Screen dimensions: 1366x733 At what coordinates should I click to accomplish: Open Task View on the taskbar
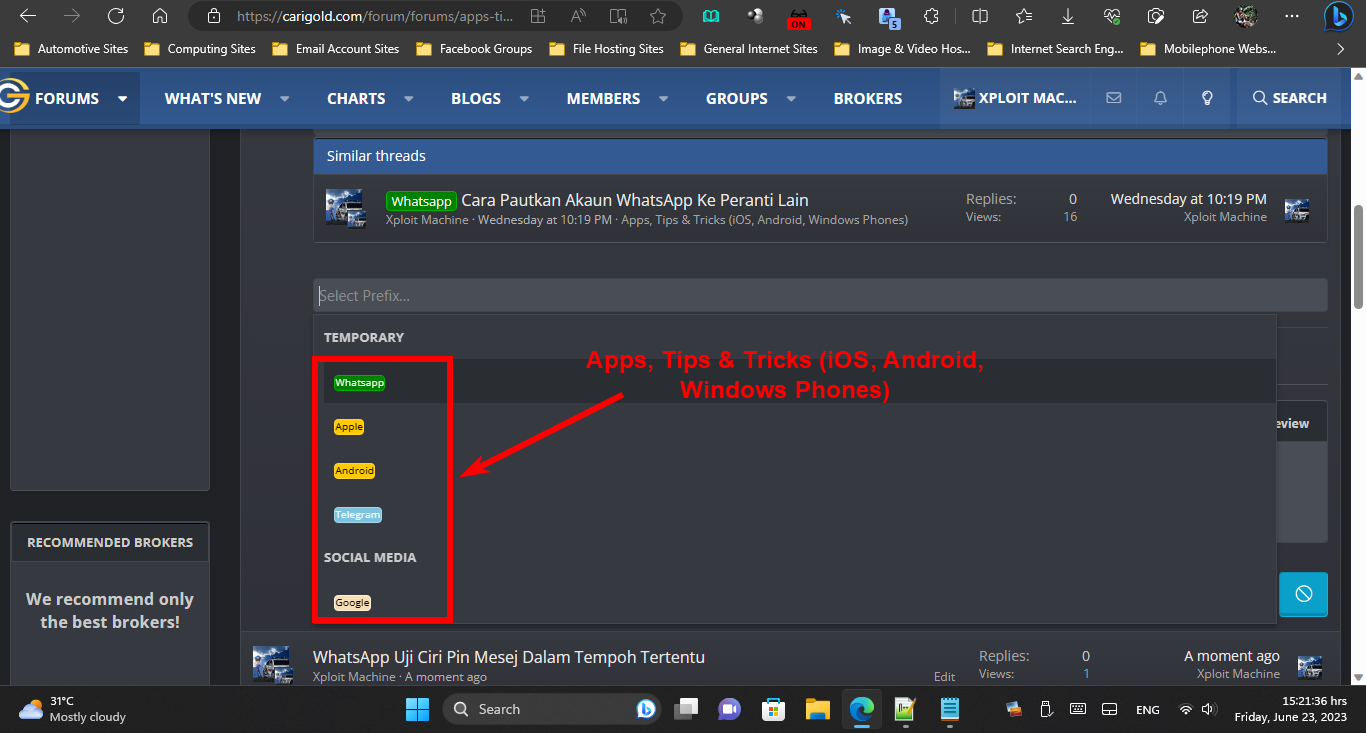click(685, 709)
